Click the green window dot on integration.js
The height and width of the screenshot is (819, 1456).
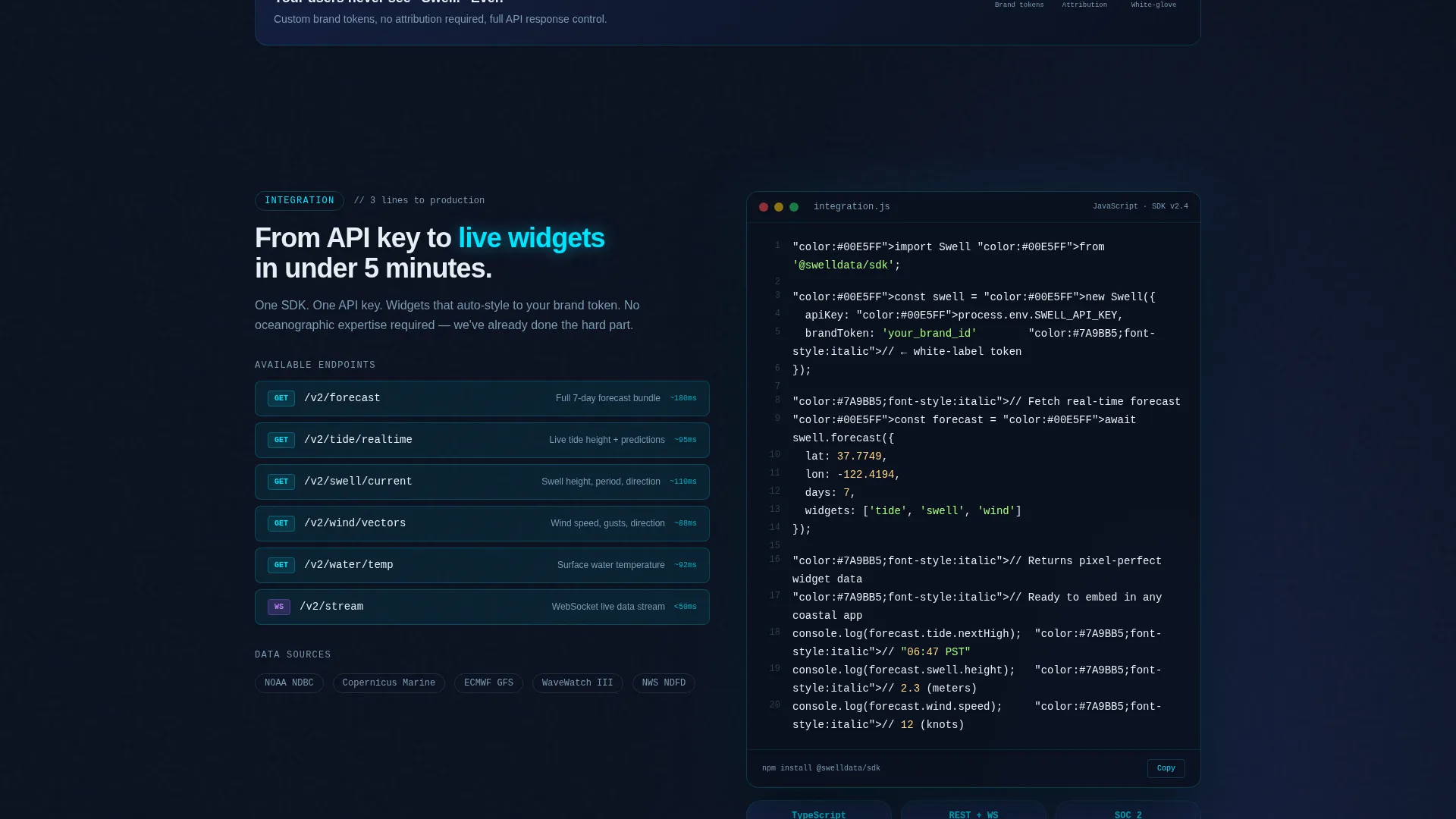click(x=794, y=207)
